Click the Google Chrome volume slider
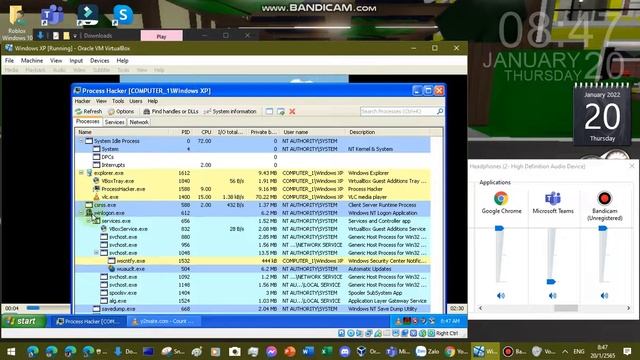This screenshot has height=360, width=640. coord(500,228)
